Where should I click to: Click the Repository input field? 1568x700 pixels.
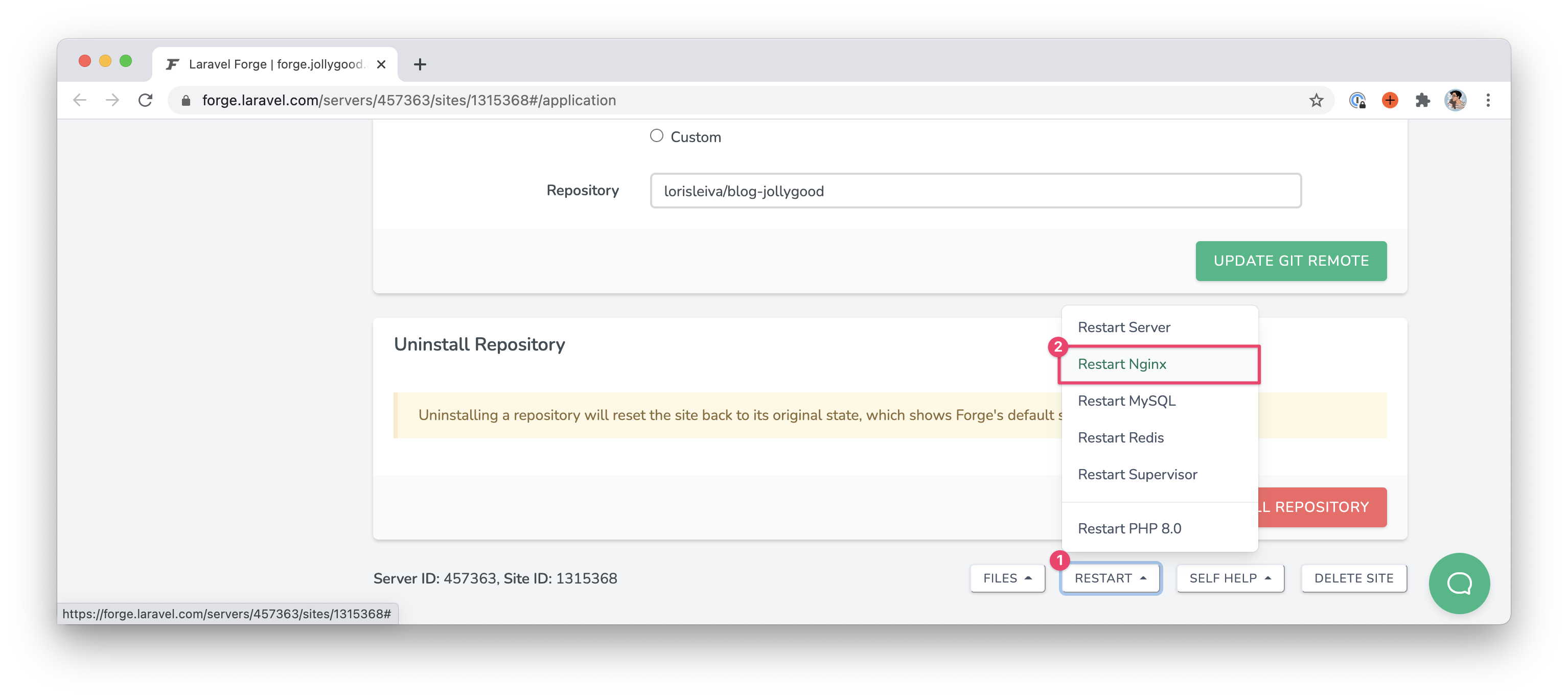(976, 191)
